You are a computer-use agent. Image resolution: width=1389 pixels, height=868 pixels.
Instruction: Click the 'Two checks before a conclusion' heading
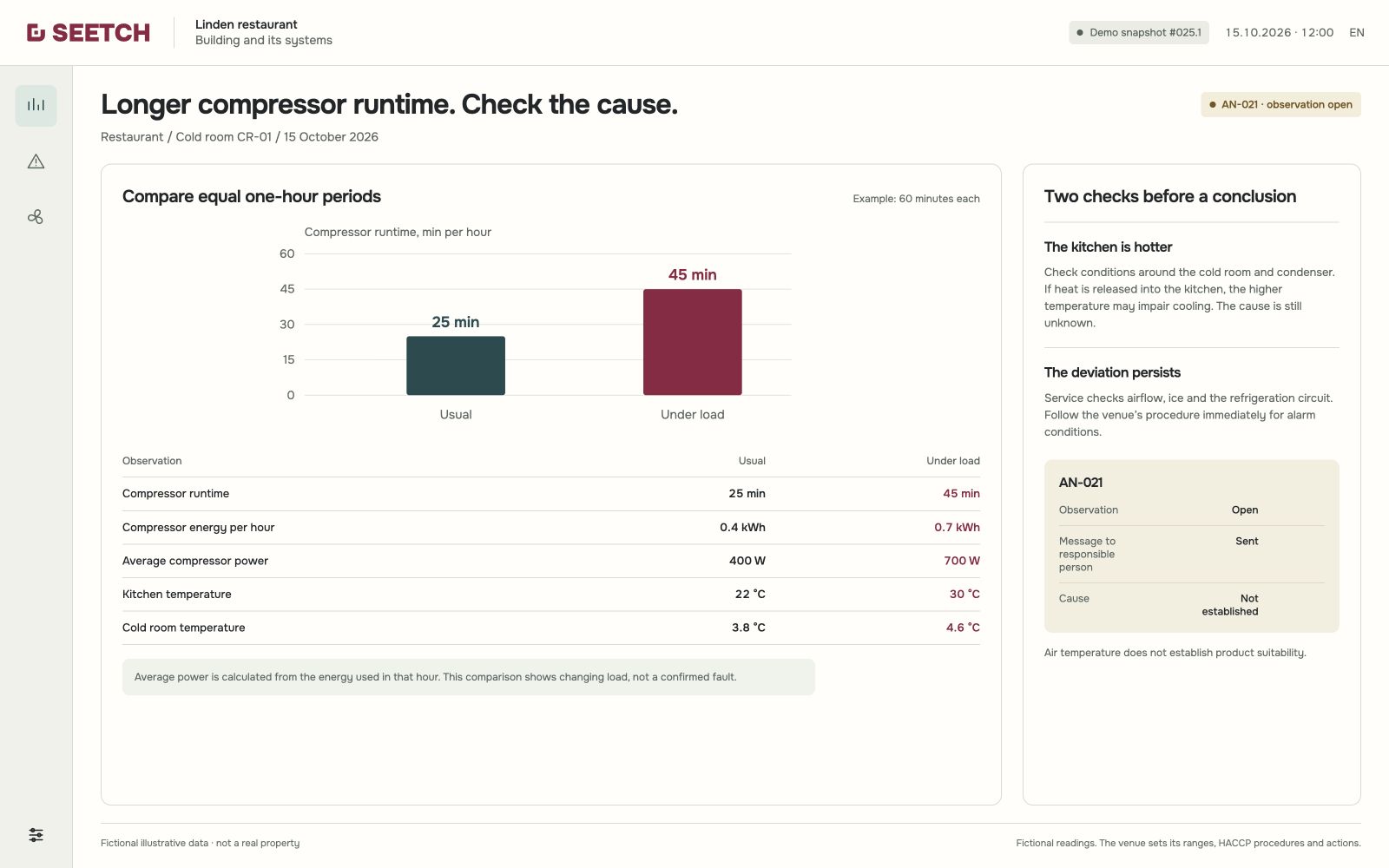point(1170,197)
